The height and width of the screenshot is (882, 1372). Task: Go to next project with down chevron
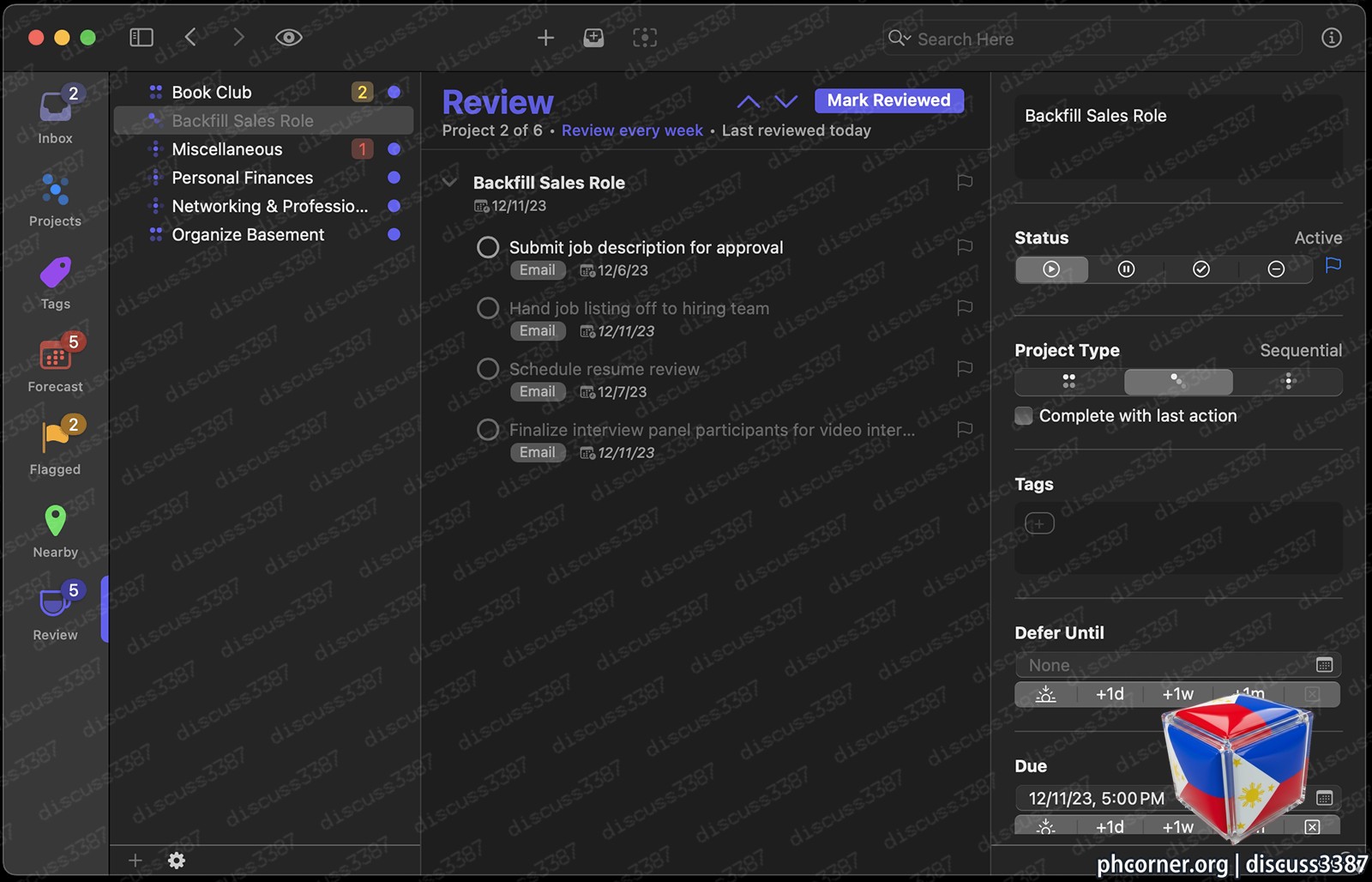point(786,101)
